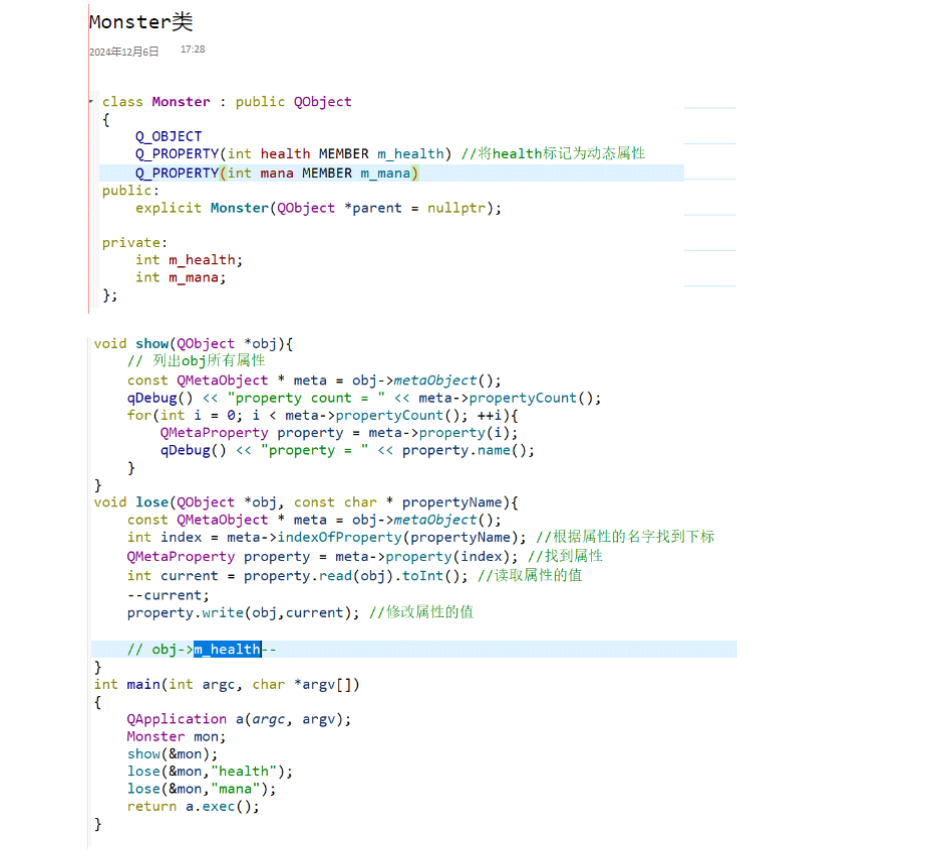
Task: Click the highlighted Q_PROPERTY mana MEMBER m_mana line
Action: [391, 173]
